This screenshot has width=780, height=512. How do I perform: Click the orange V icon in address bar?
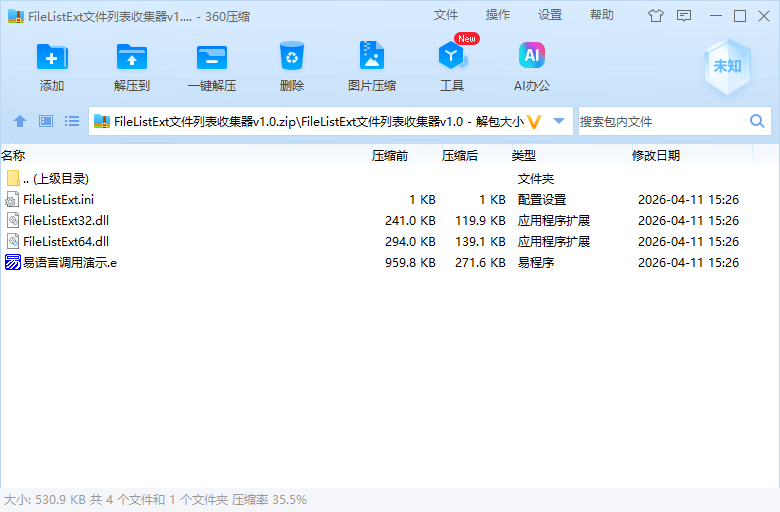coord(534,121)
